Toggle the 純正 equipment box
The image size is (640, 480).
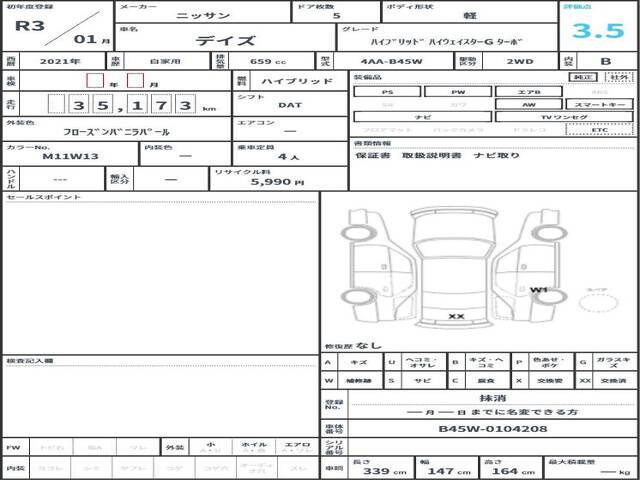click(580, 77)
